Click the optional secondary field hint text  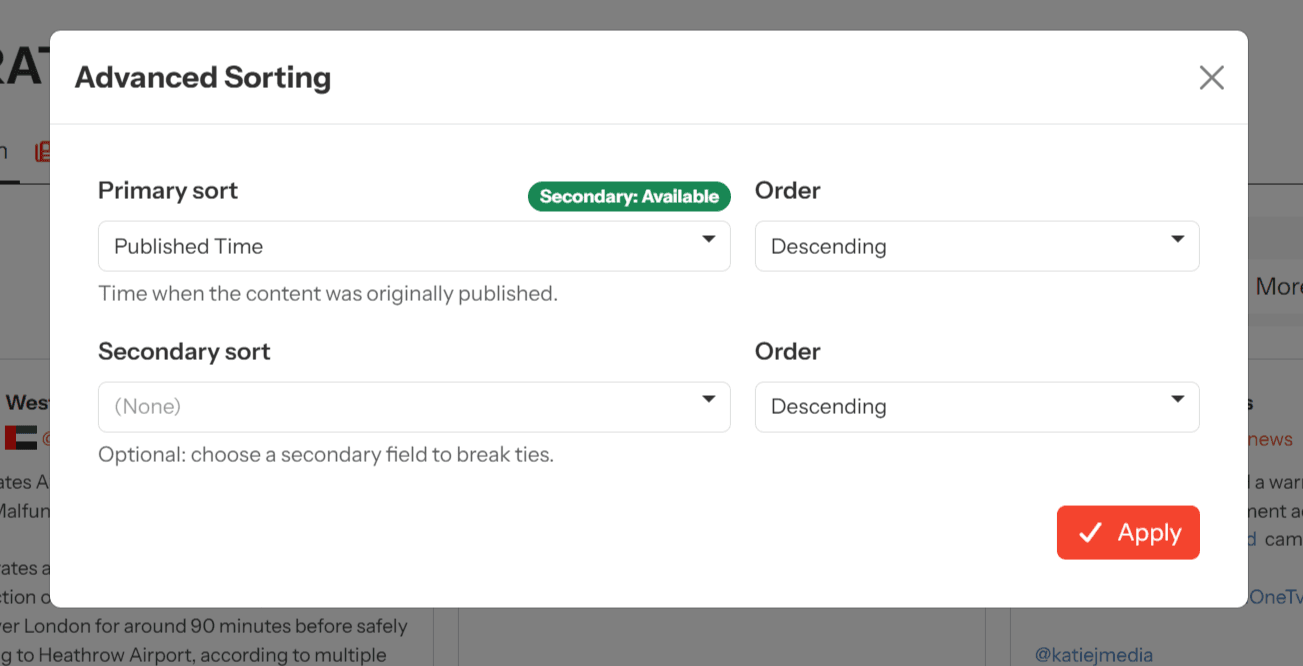(325, 455)
